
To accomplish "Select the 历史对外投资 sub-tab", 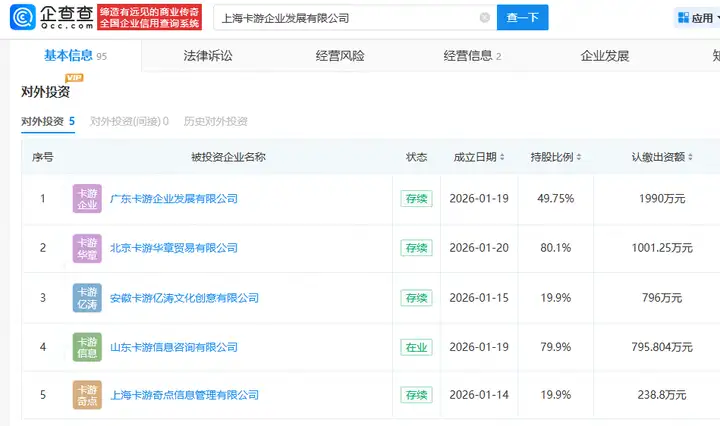I will point(215,121).
